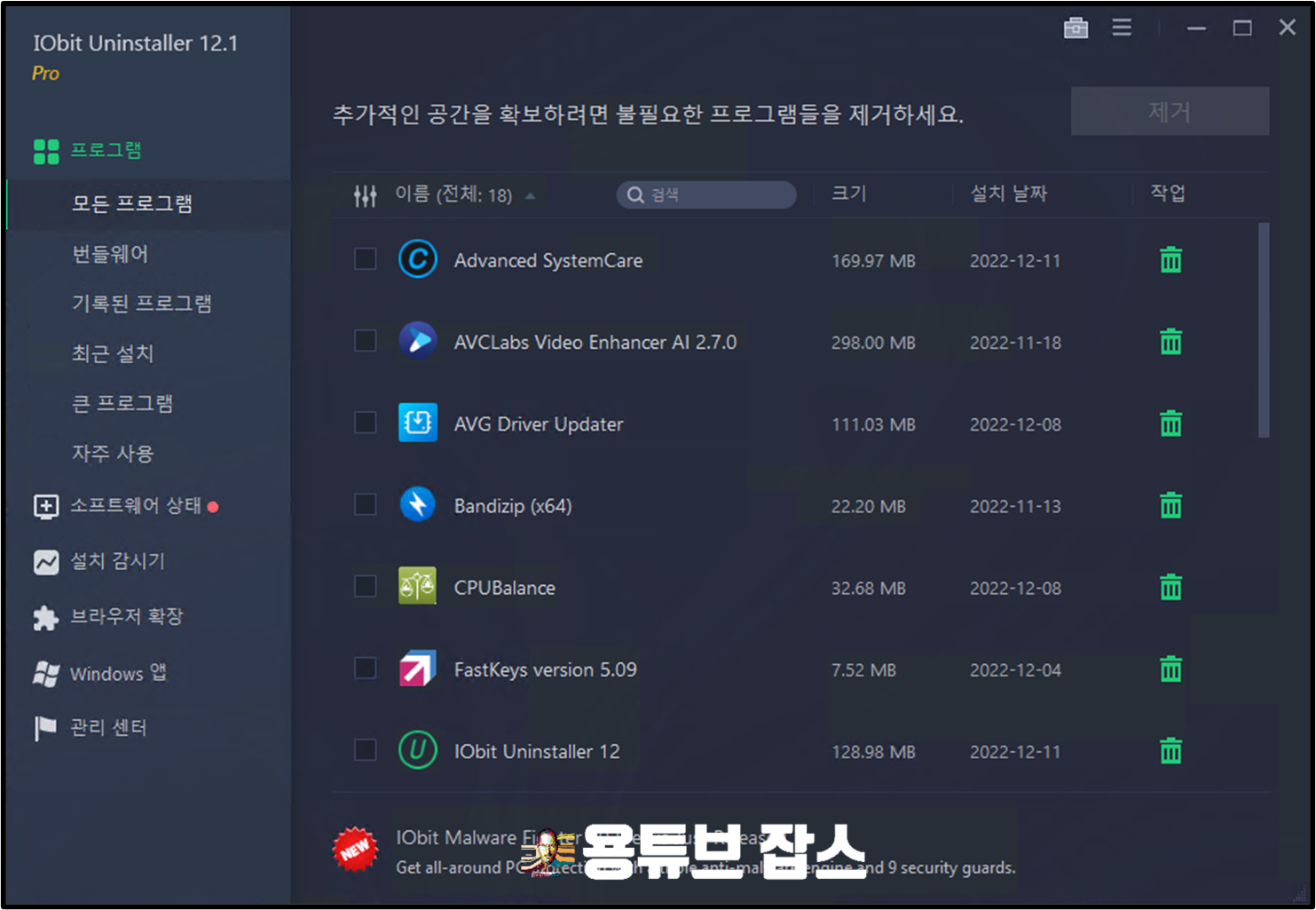
Task: Select the Advanced SystemCare name text
Action: (548, 261)
